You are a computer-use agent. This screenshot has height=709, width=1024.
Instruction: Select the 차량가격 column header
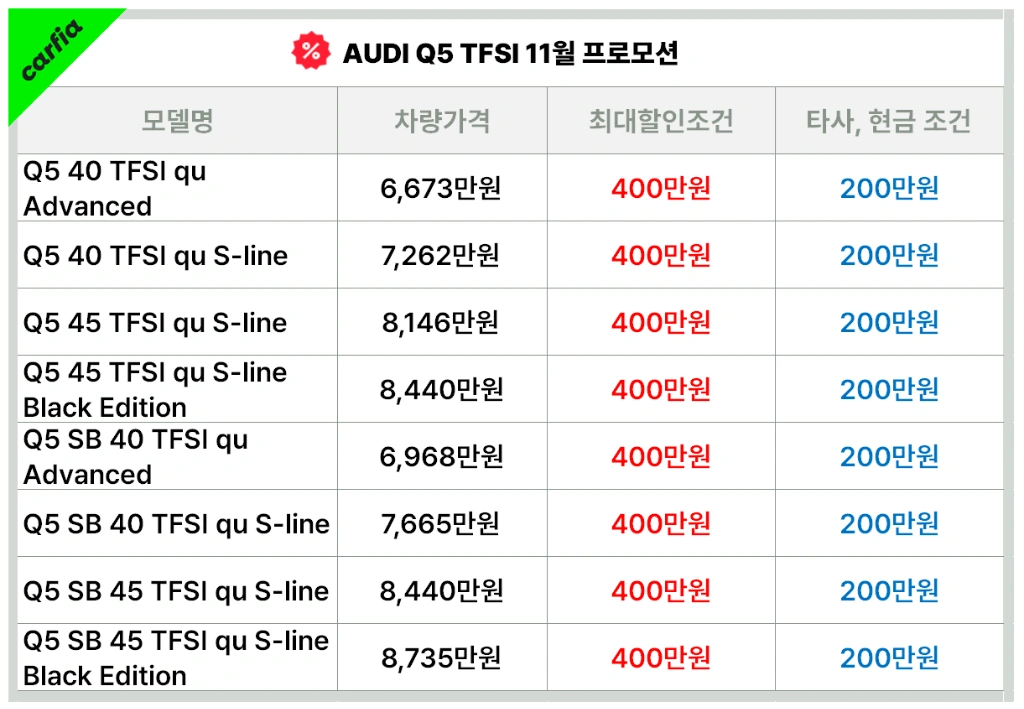(x=442, y=121)
